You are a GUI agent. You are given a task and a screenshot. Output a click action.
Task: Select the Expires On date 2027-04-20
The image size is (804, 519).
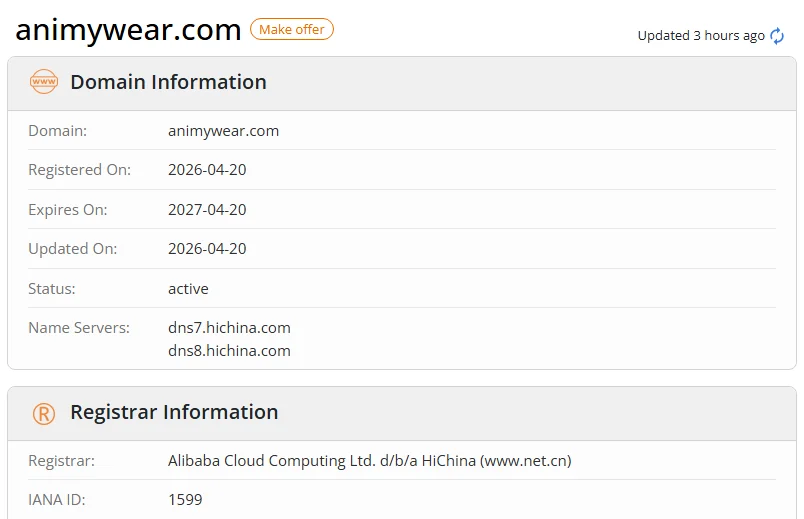(207, 210)
